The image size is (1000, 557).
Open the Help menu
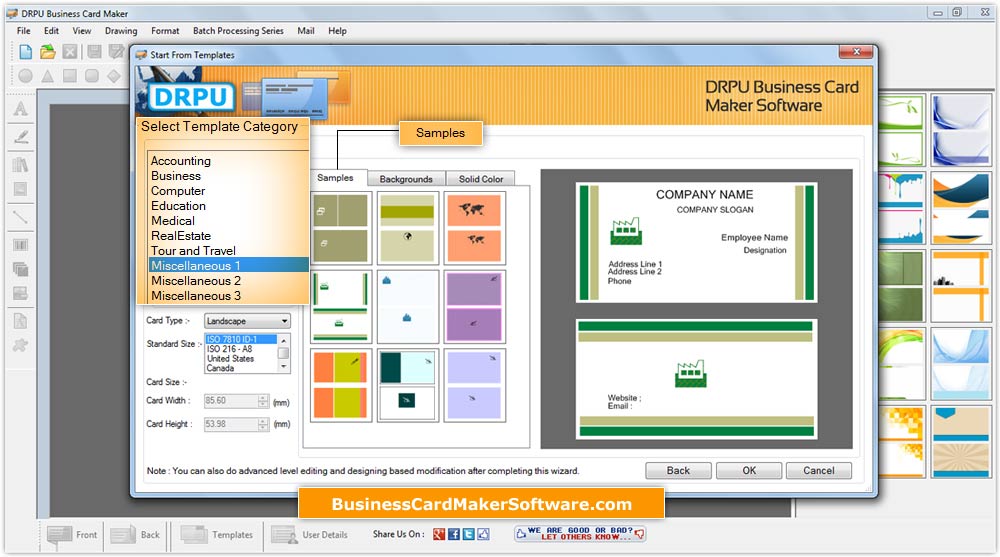point(337,31)
